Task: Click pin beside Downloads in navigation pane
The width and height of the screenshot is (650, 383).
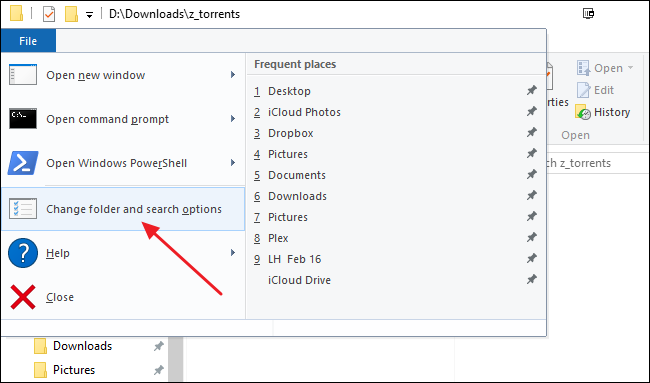Action: (x=158, y=346)
